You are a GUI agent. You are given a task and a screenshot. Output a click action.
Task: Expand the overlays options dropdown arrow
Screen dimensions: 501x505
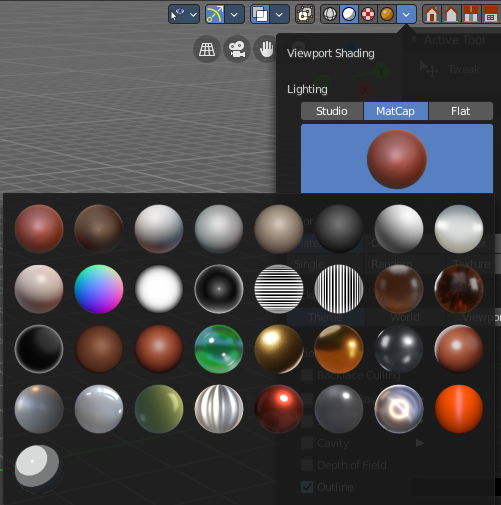[279, 14]
